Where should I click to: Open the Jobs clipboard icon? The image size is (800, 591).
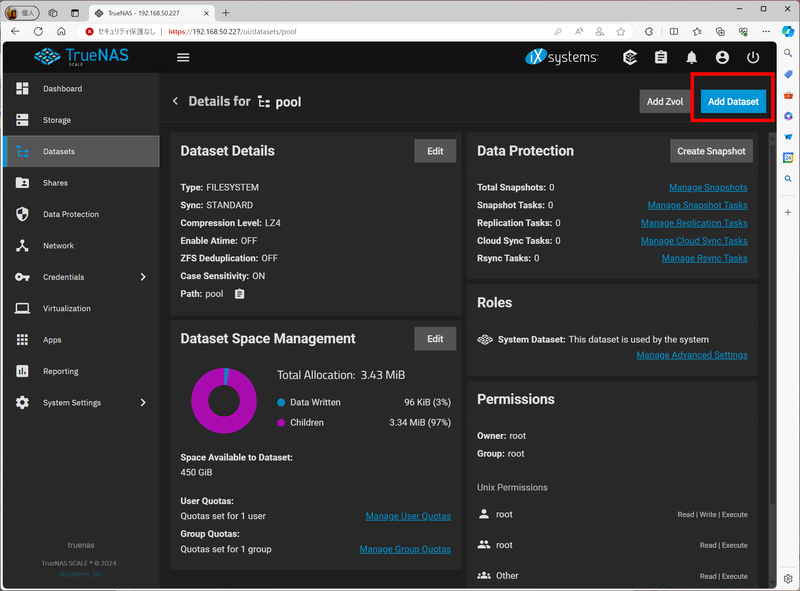pyautogui.click(x=661, y=57)
